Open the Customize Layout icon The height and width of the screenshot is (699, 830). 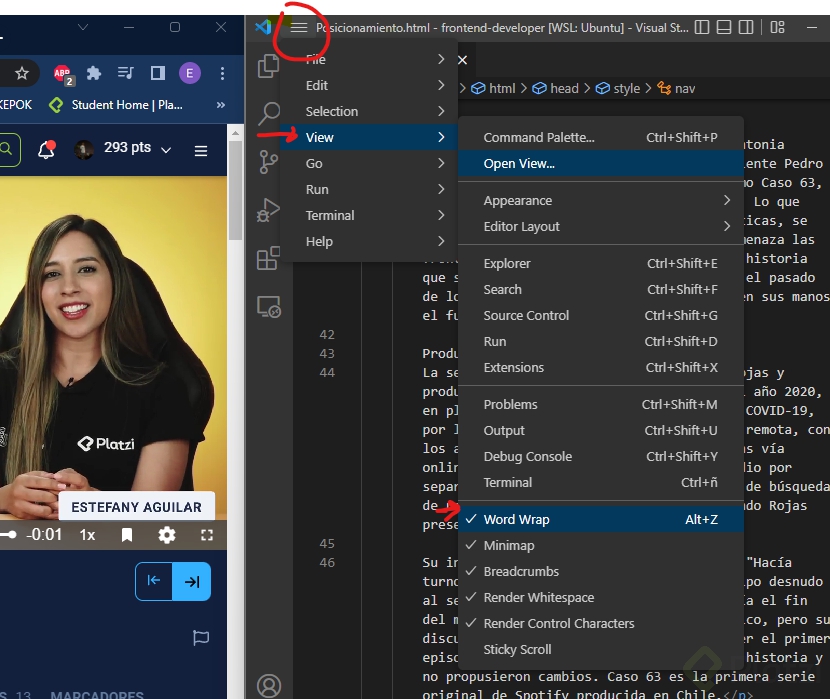click(x=777, y=27)
